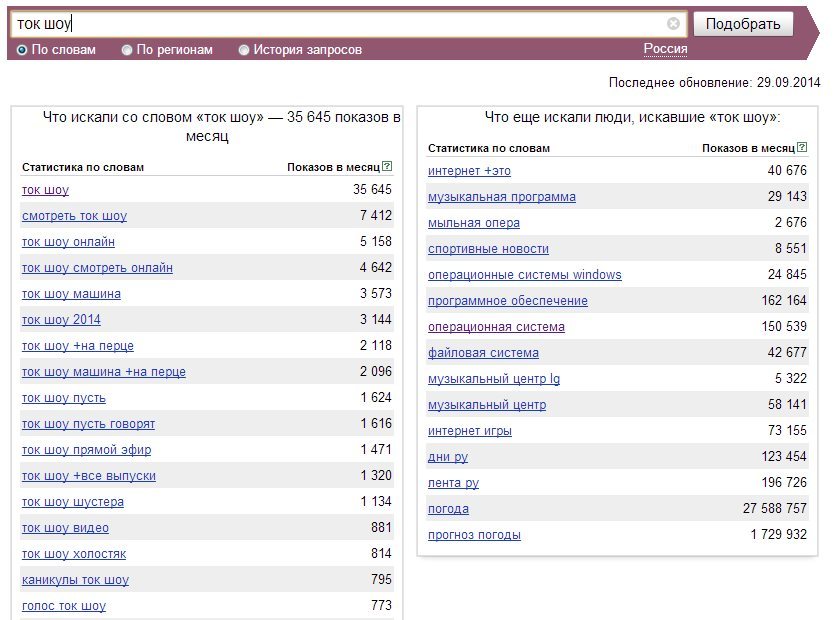The image size is (837, 620).
Task: Open the 'ток шоу пусть говорят' link
Action: tap(88, 424)
